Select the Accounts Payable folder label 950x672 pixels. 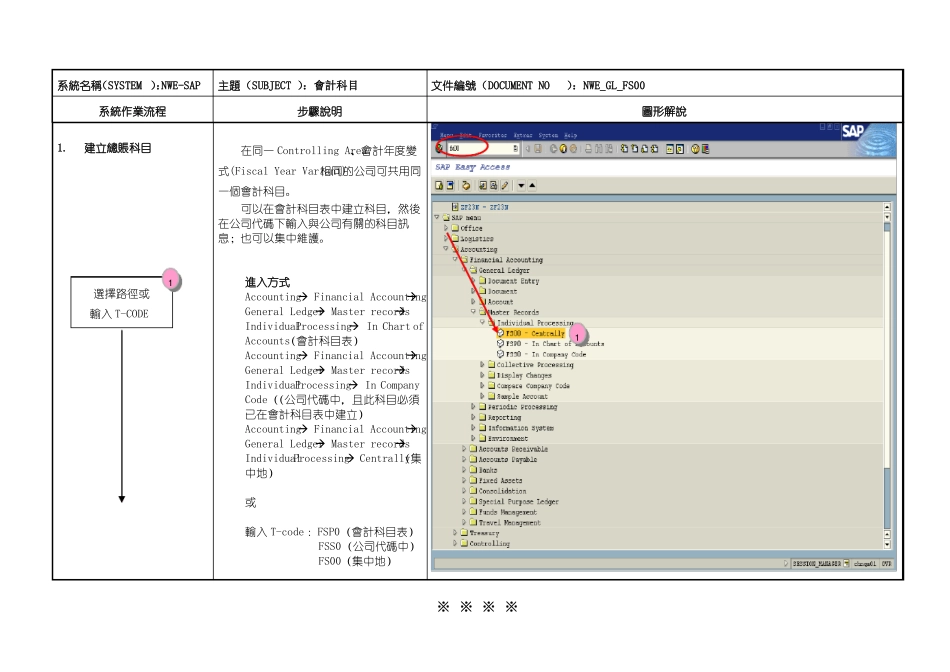click(x=508, y=460)
